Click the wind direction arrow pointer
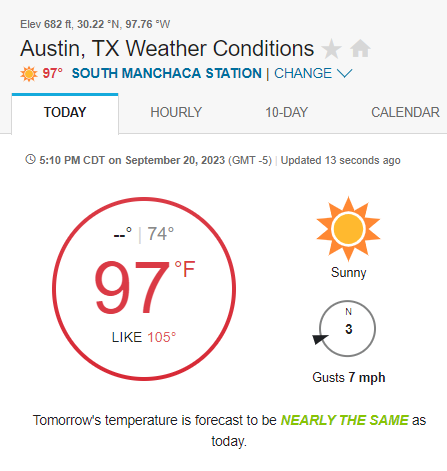447x471 pixels. click(x=320, y=339)
